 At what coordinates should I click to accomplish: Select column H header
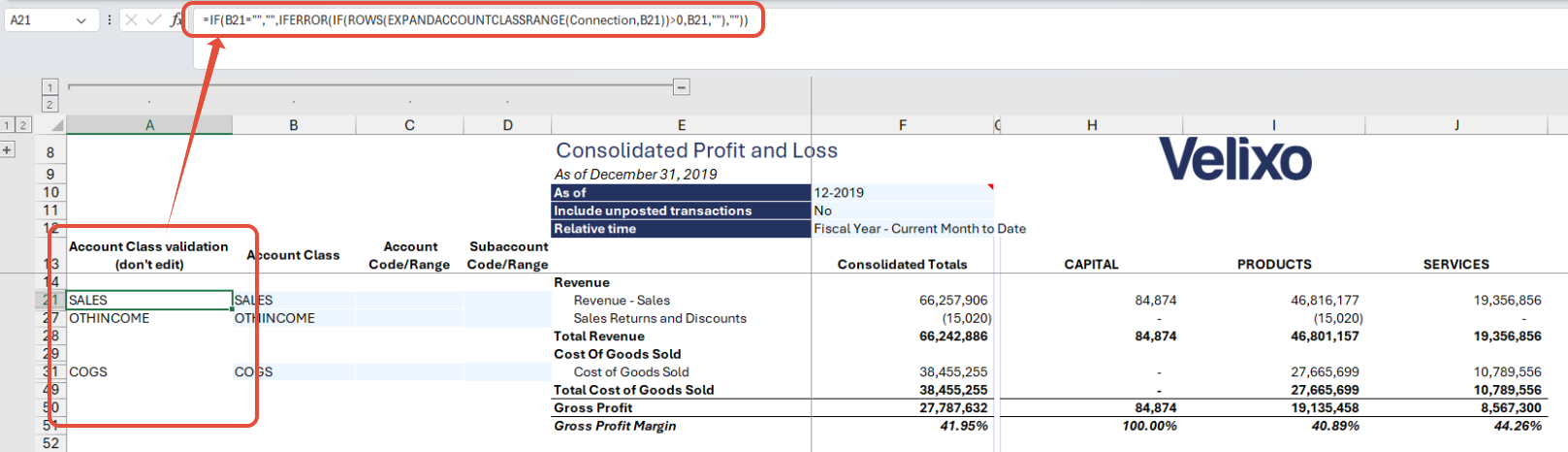point(1092,125)
